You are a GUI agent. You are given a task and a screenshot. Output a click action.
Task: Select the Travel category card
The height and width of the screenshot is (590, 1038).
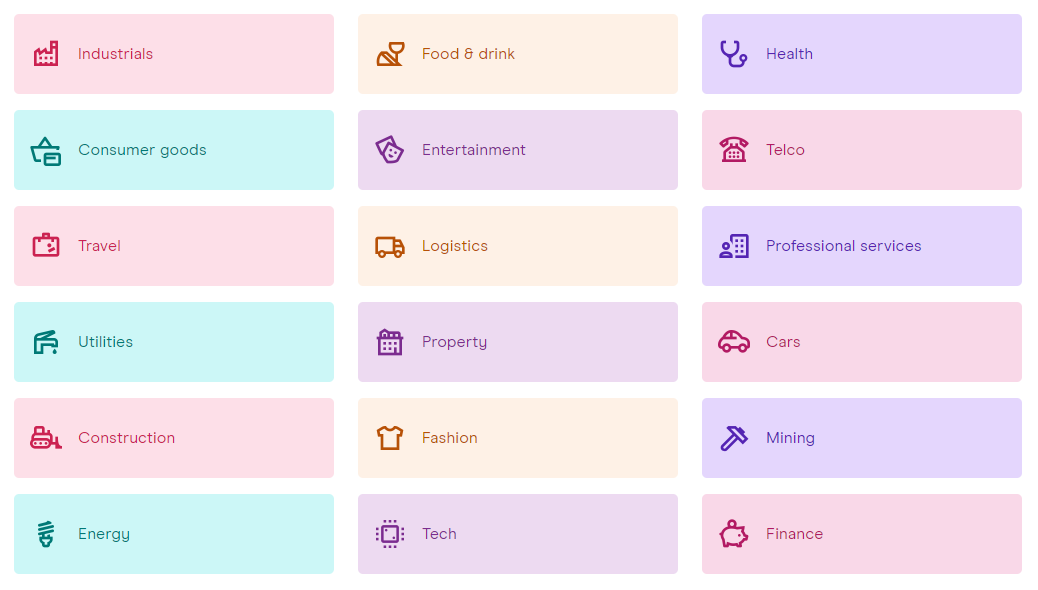pos(174,246)
